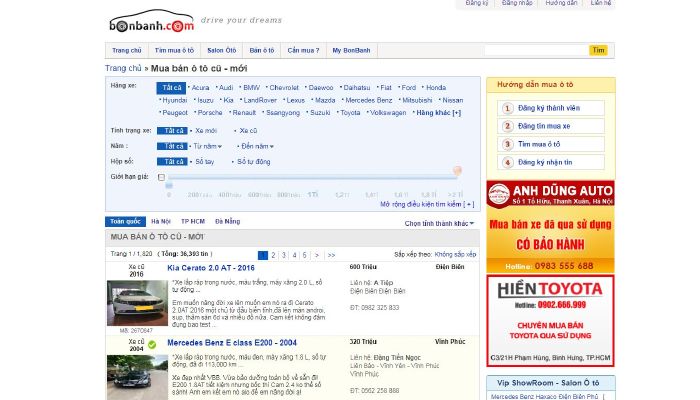Open Salon Ôtô menu item
The height and width of the screenshot is (400, 700).
point(222,50)
